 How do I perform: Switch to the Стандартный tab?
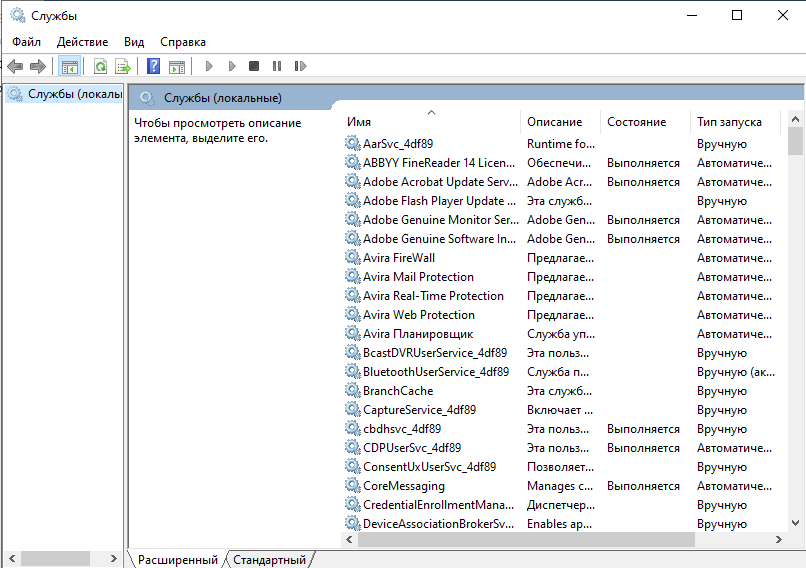tap(269, 560)
